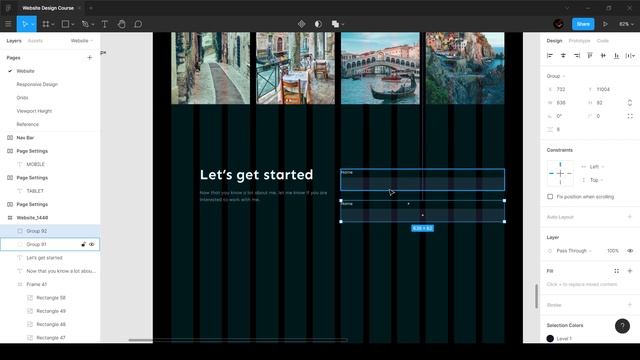Click independent corners icon

click(x=630, y=116)
